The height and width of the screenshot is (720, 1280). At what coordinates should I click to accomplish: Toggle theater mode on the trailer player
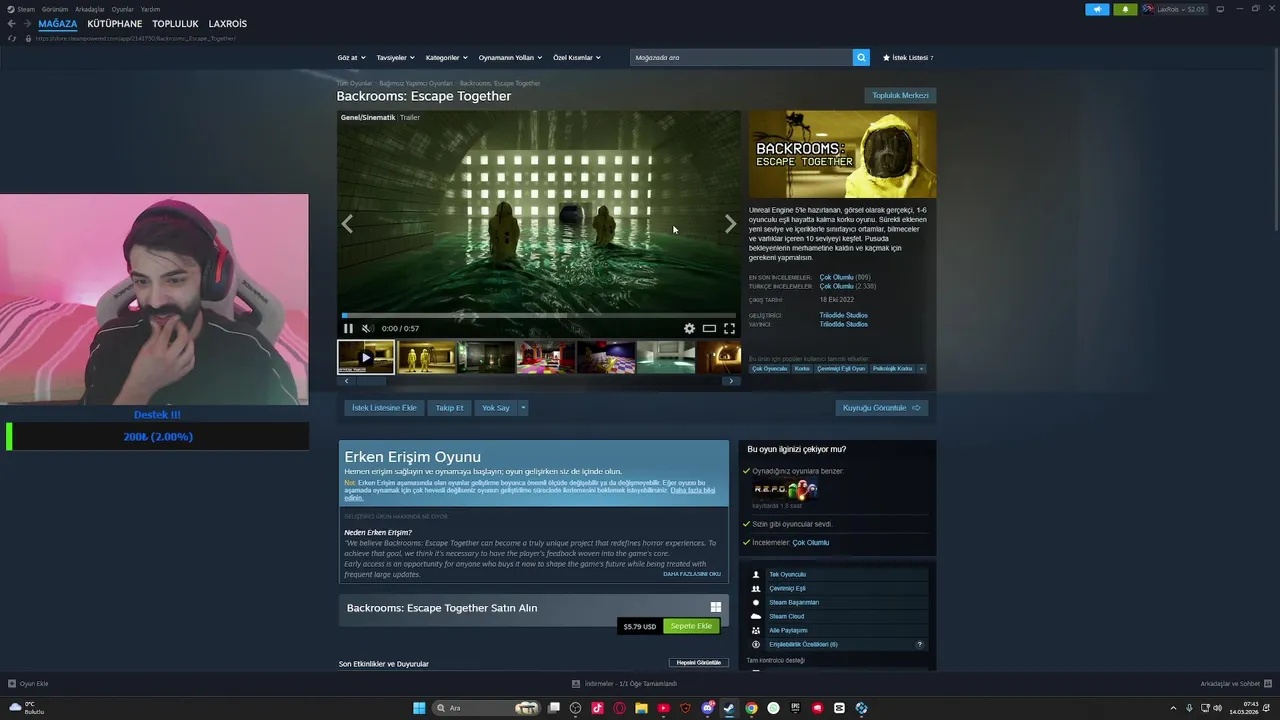click(x=709, y=328)
